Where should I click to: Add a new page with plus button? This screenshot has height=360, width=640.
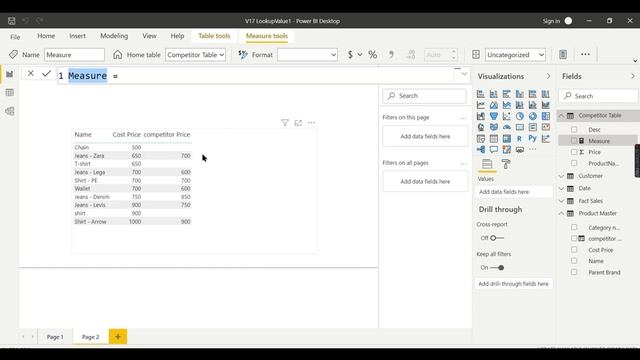[x=118, y=337]
